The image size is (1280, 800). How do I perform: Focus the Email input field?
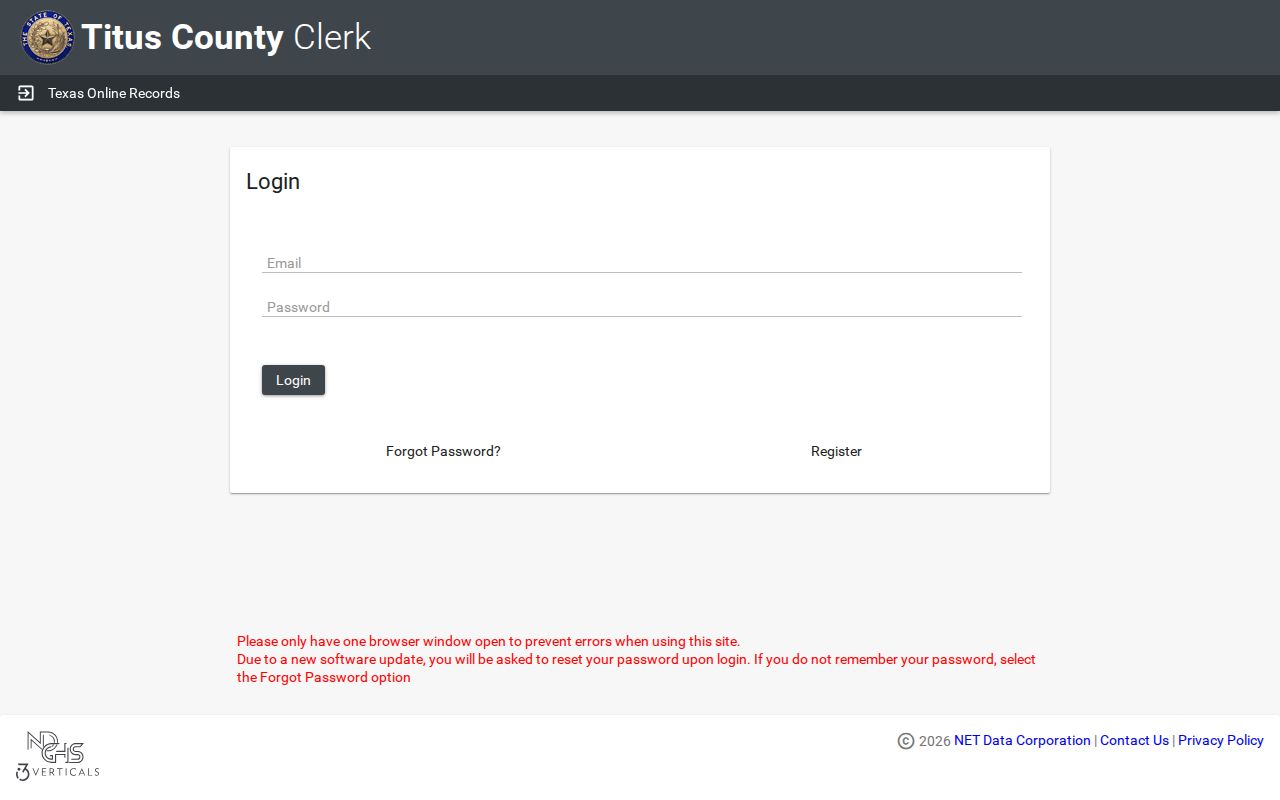click(x=641, y=263)
